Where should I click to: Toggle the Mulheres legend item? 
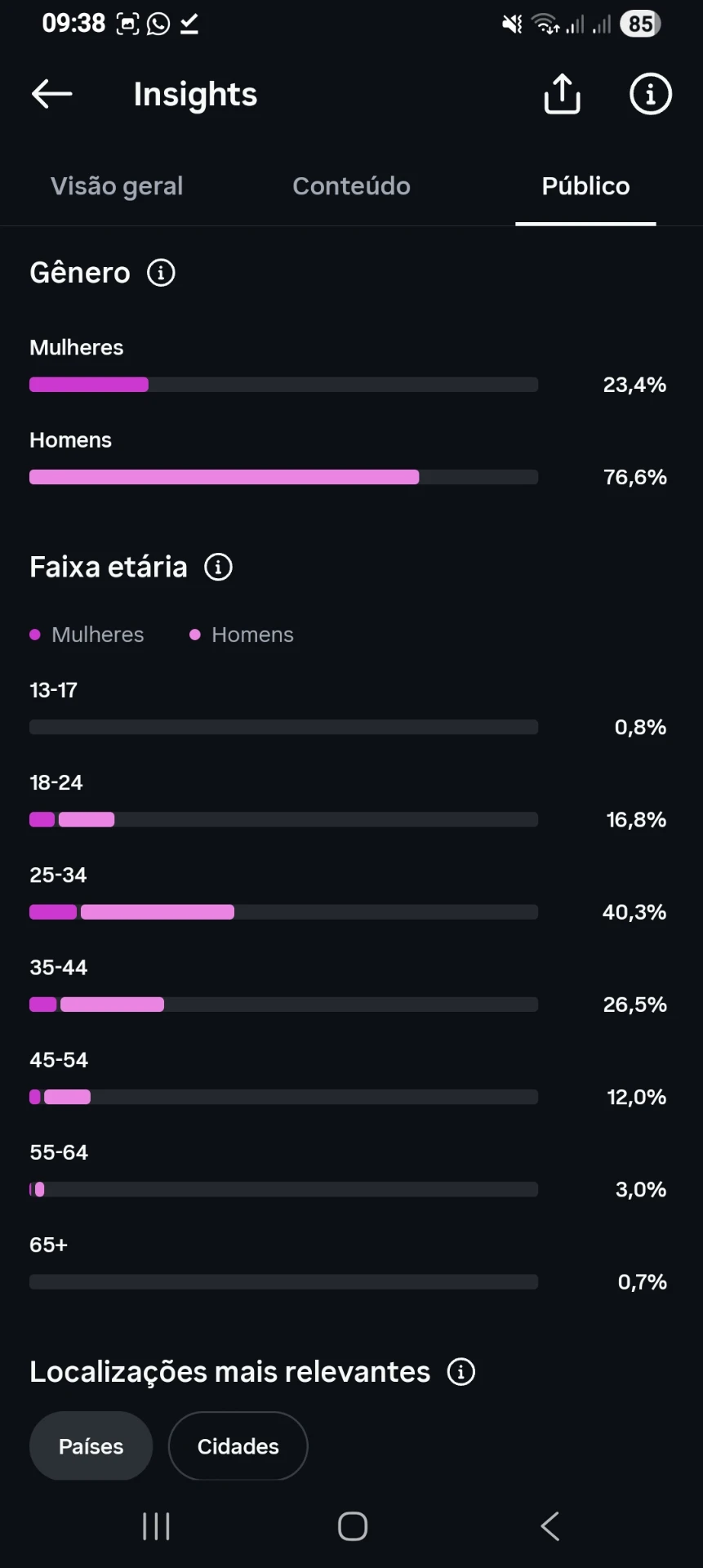click(87, 635)
